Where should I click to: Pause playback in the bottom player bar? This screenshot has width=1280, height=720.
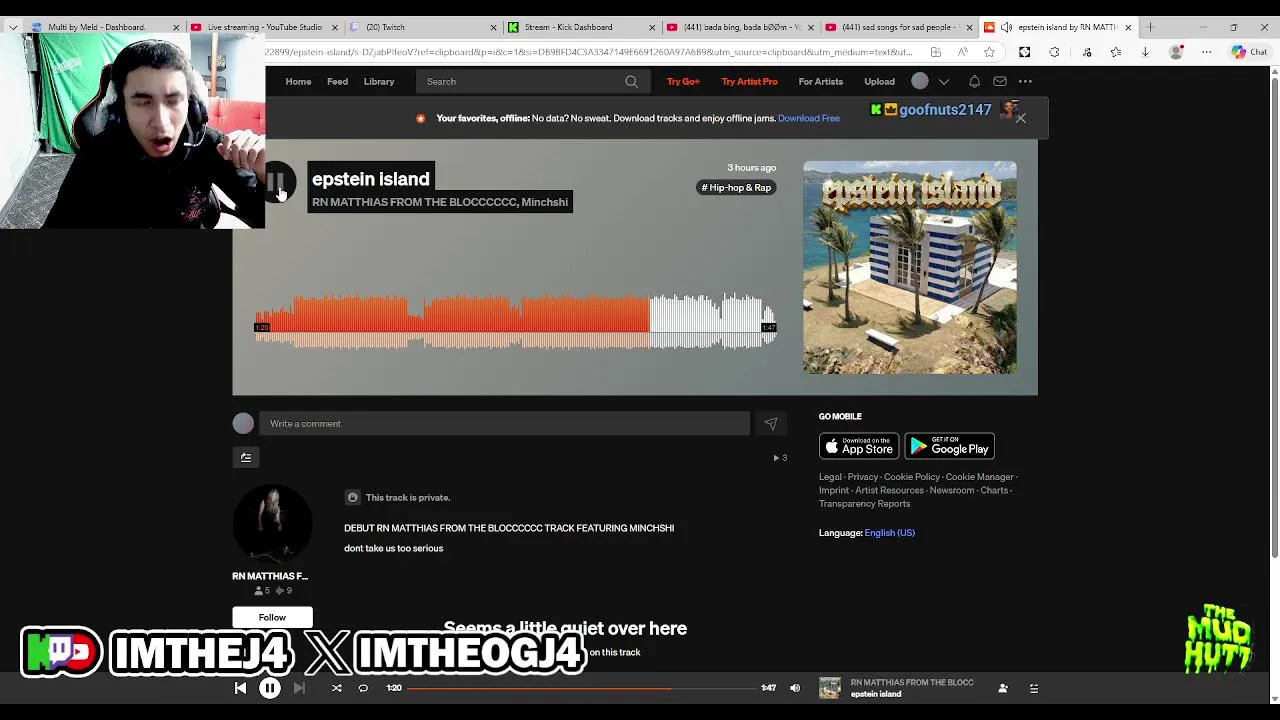(x=270, y=688)
